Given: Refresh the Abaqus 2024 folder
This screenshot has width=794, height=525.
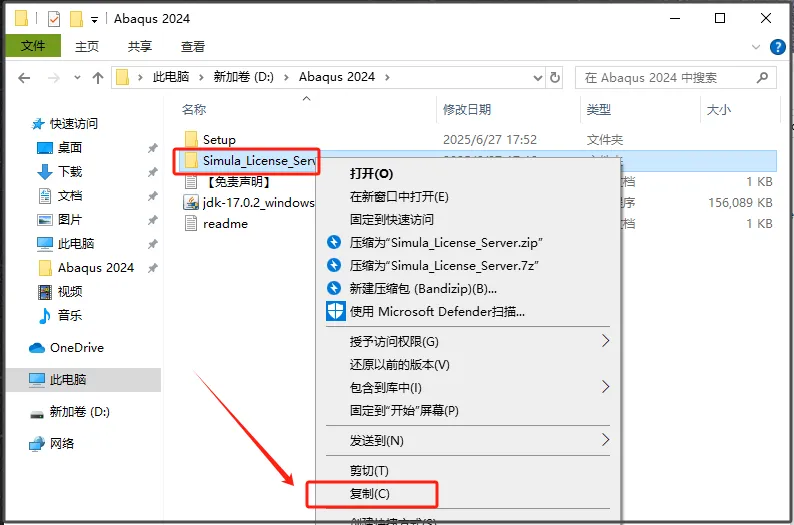Looking at the screenshot, I should (x=554, y=77).
